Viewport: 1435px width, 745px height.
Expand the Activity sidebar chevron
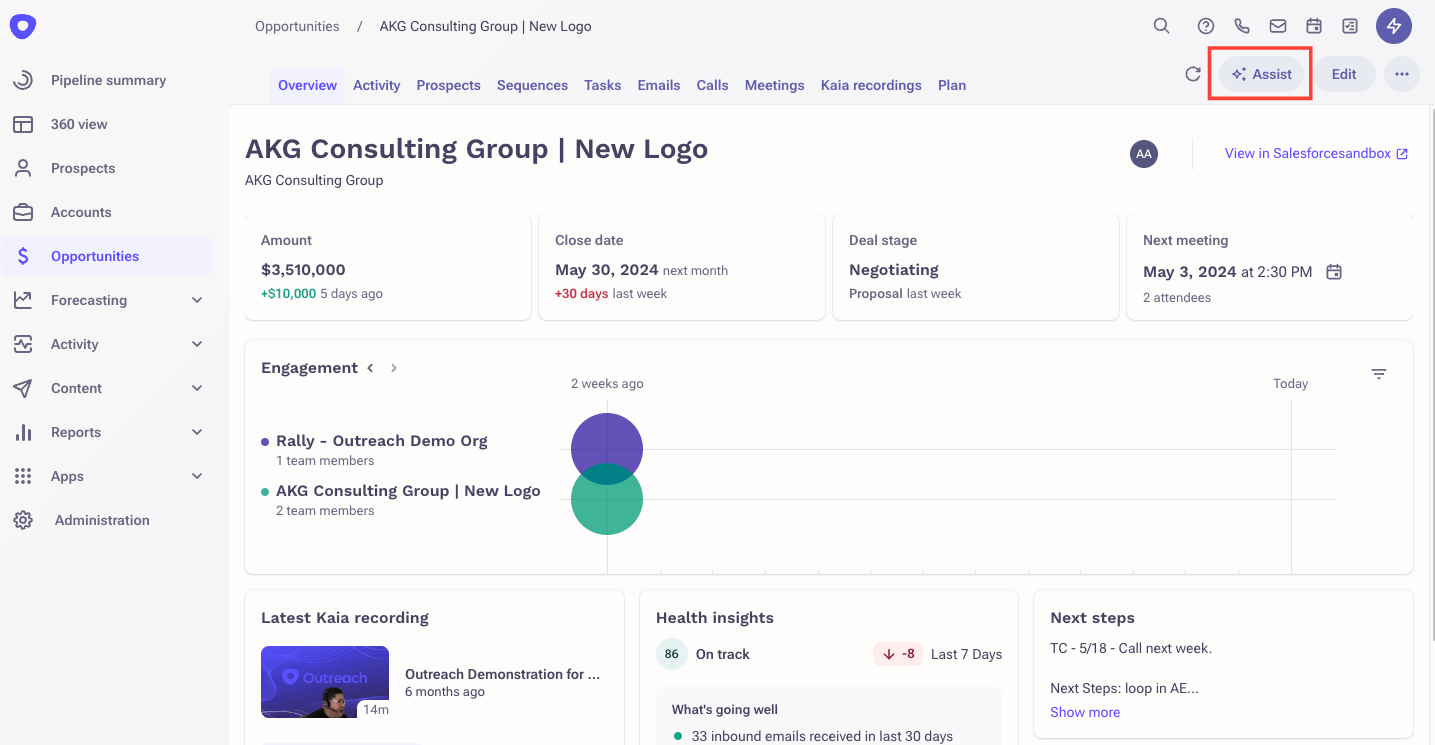197,344
